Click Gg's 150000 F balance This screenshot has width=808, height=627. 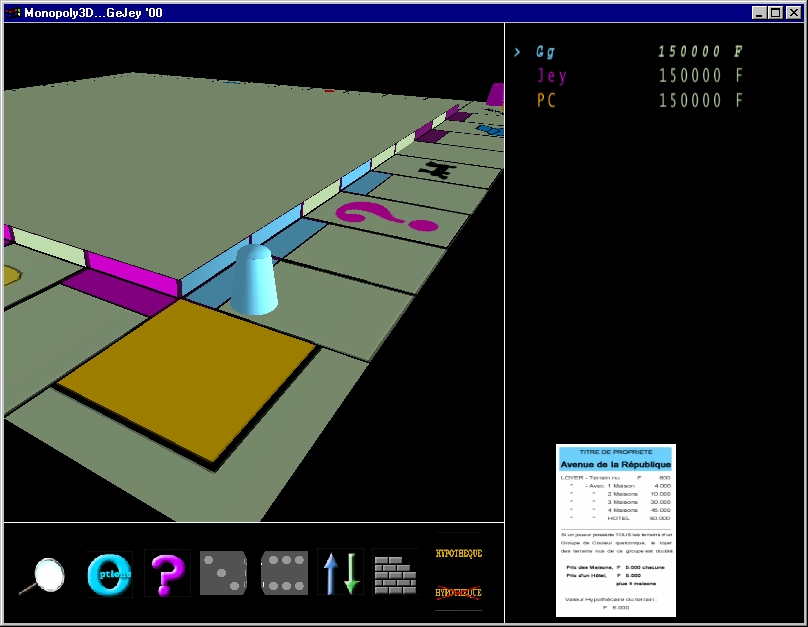pyautogui.click(x=700, y=52)
